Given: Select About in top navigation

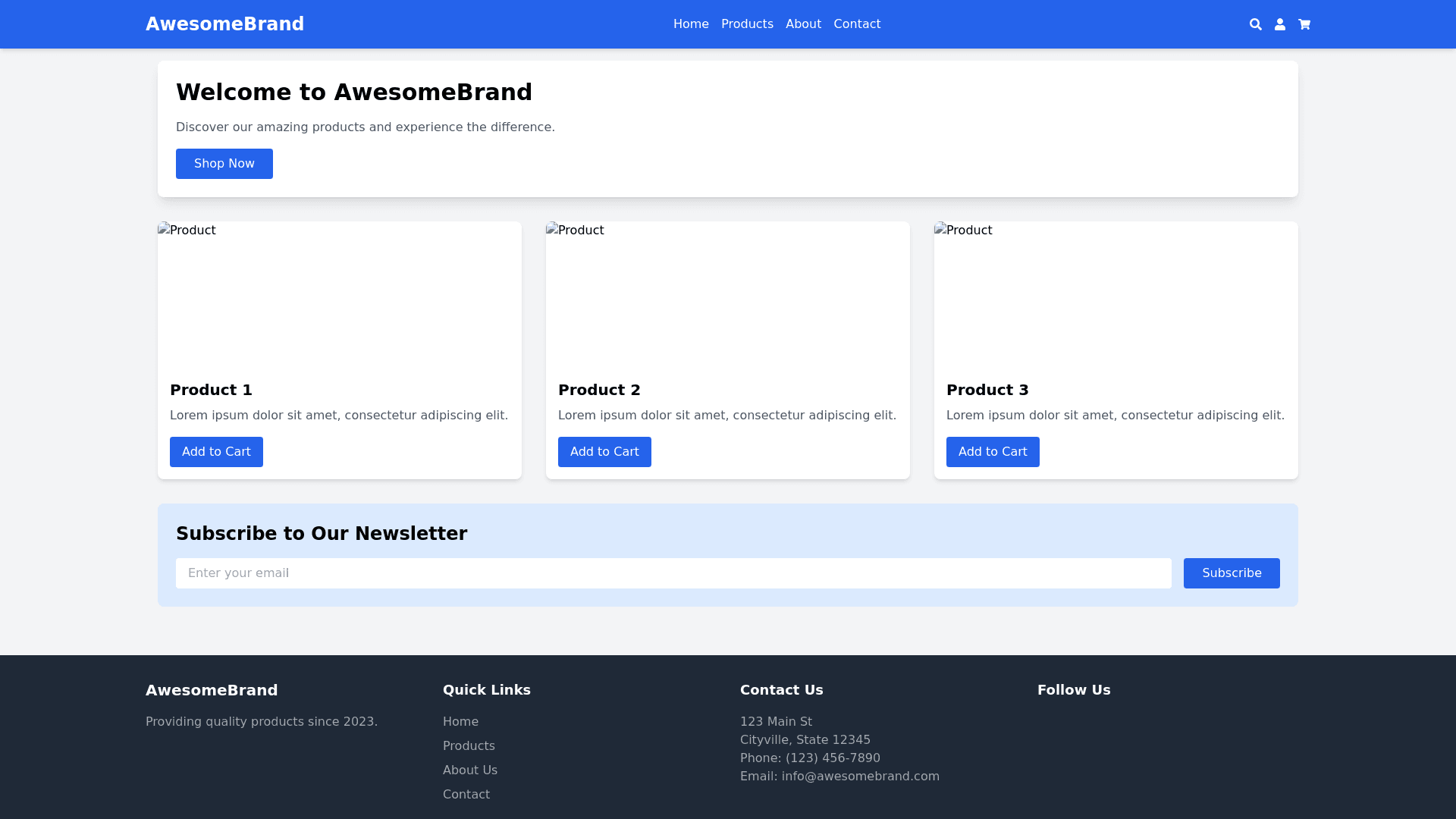Looking at the screenshot, I should (x=803, y=24).
